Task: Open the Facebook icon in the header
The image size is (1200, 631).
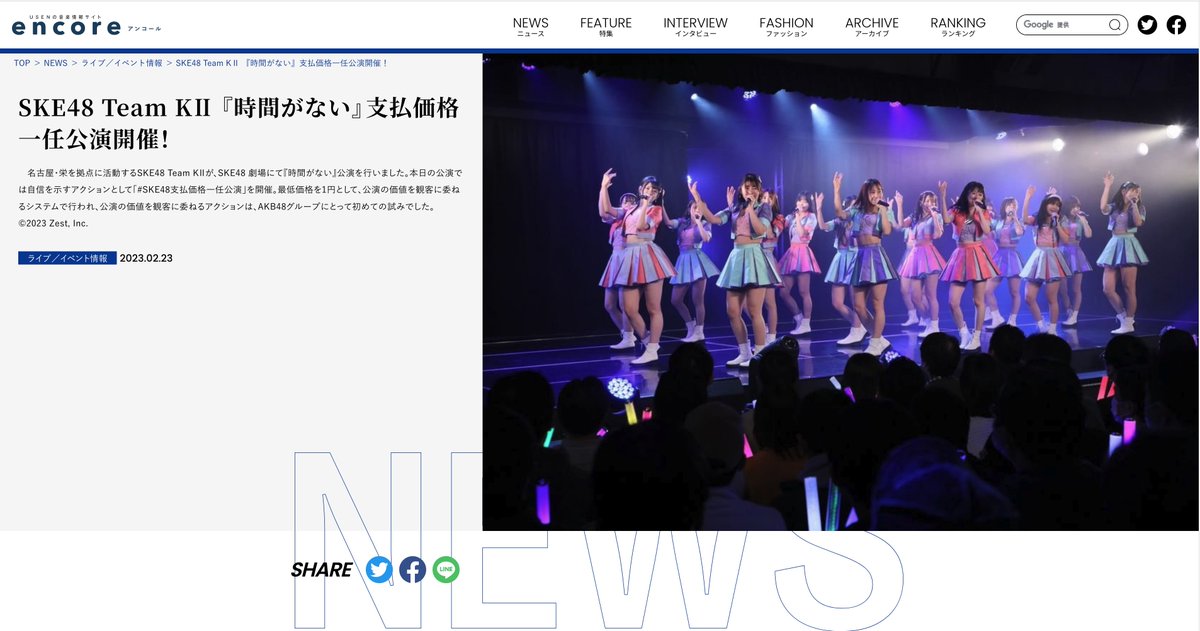Action: click(1176, 25)
